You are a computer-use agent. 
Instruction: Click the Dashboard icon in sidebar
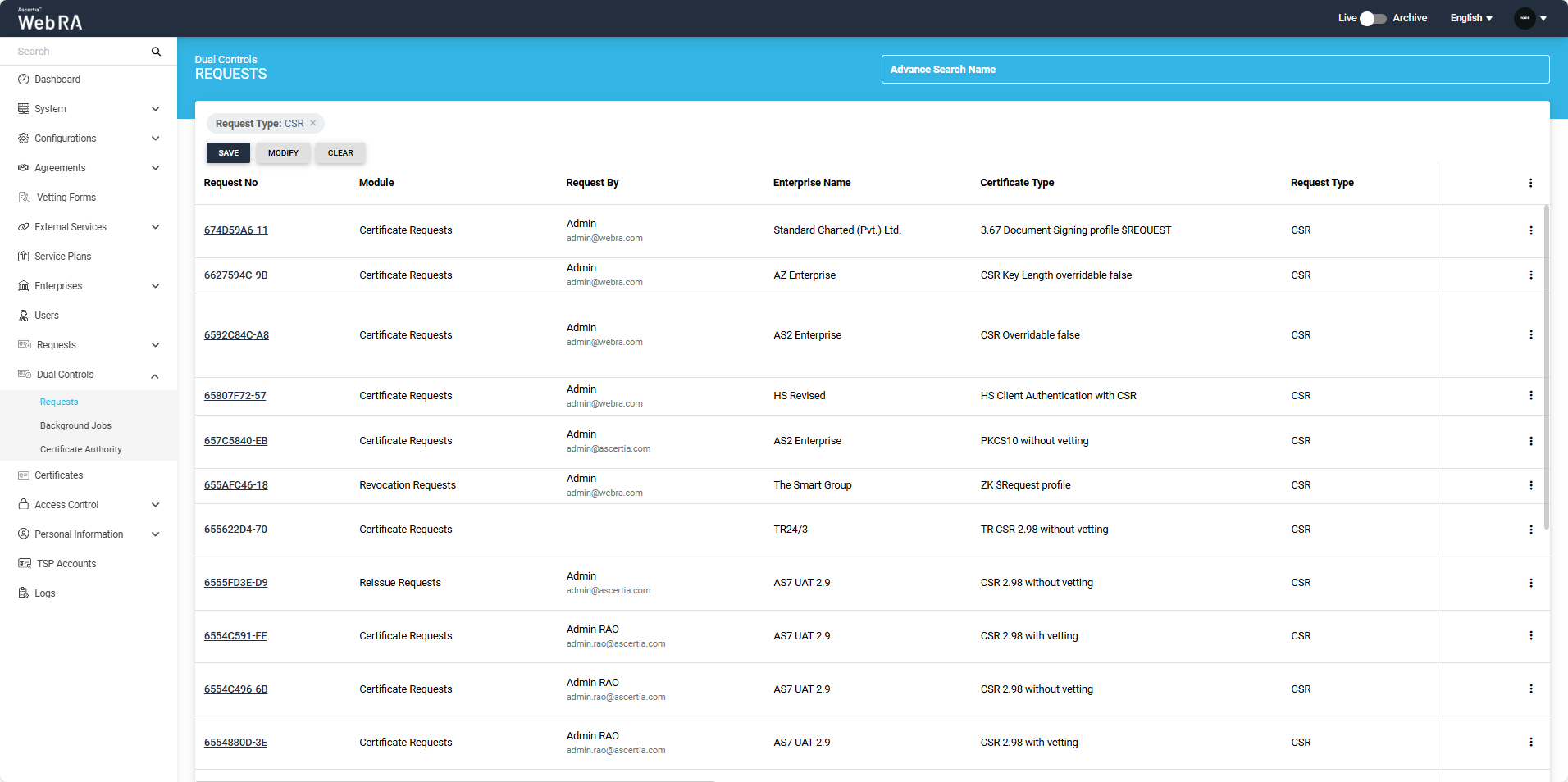pos(24,80)
